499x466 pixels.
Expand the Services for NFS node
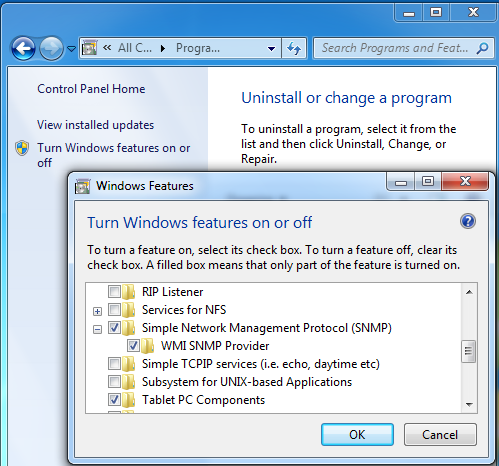point(97,311)
